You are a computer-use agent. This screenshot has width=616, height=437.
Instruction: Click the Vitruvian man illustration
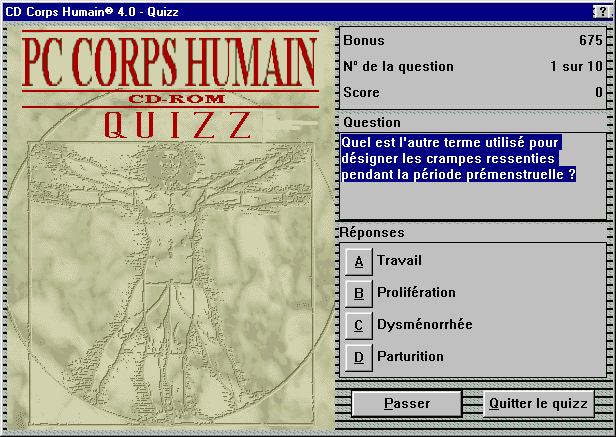click(x=170, y=270)
